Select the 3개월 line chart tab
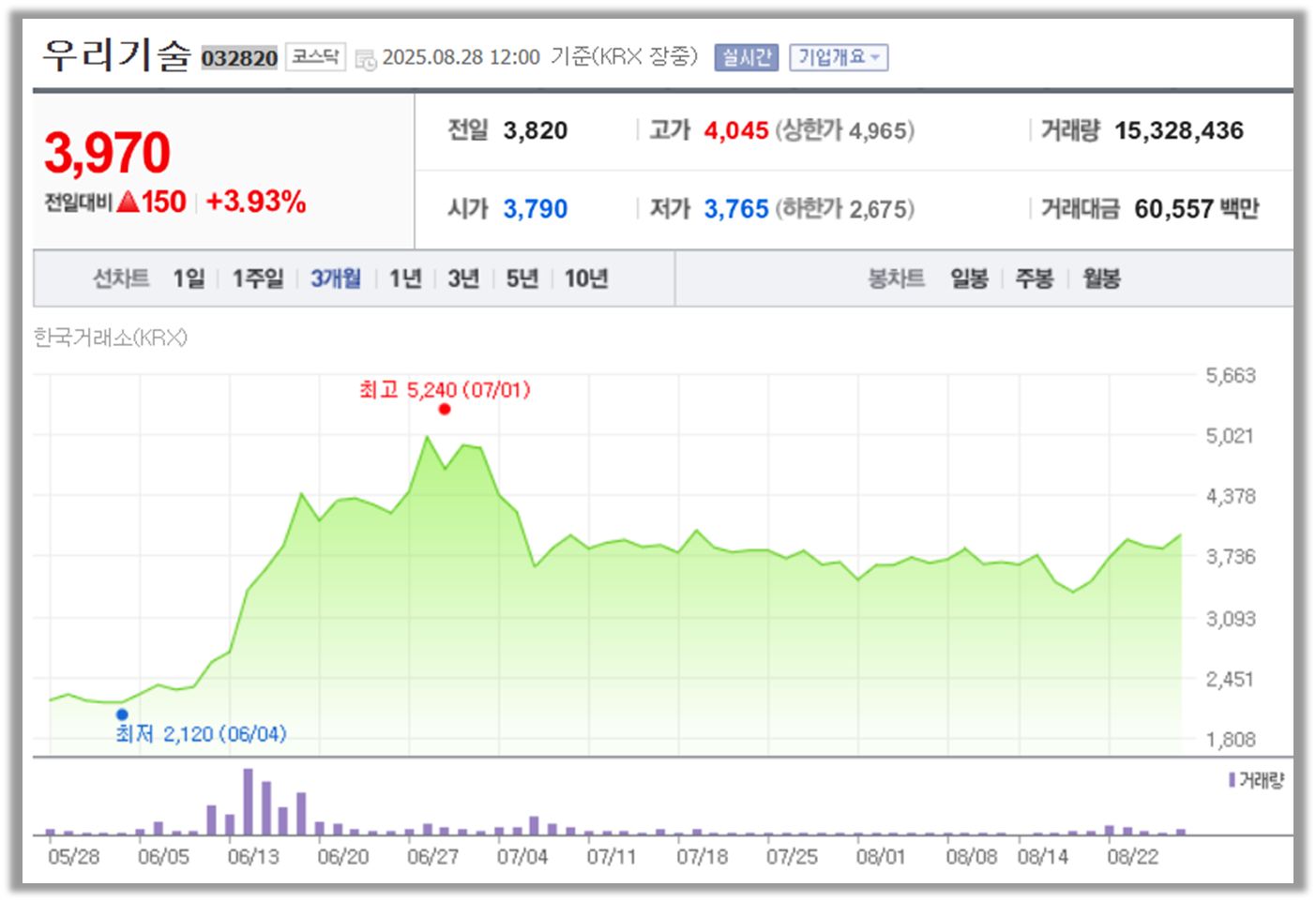The image size is (1316, 902). pos(336,278)
